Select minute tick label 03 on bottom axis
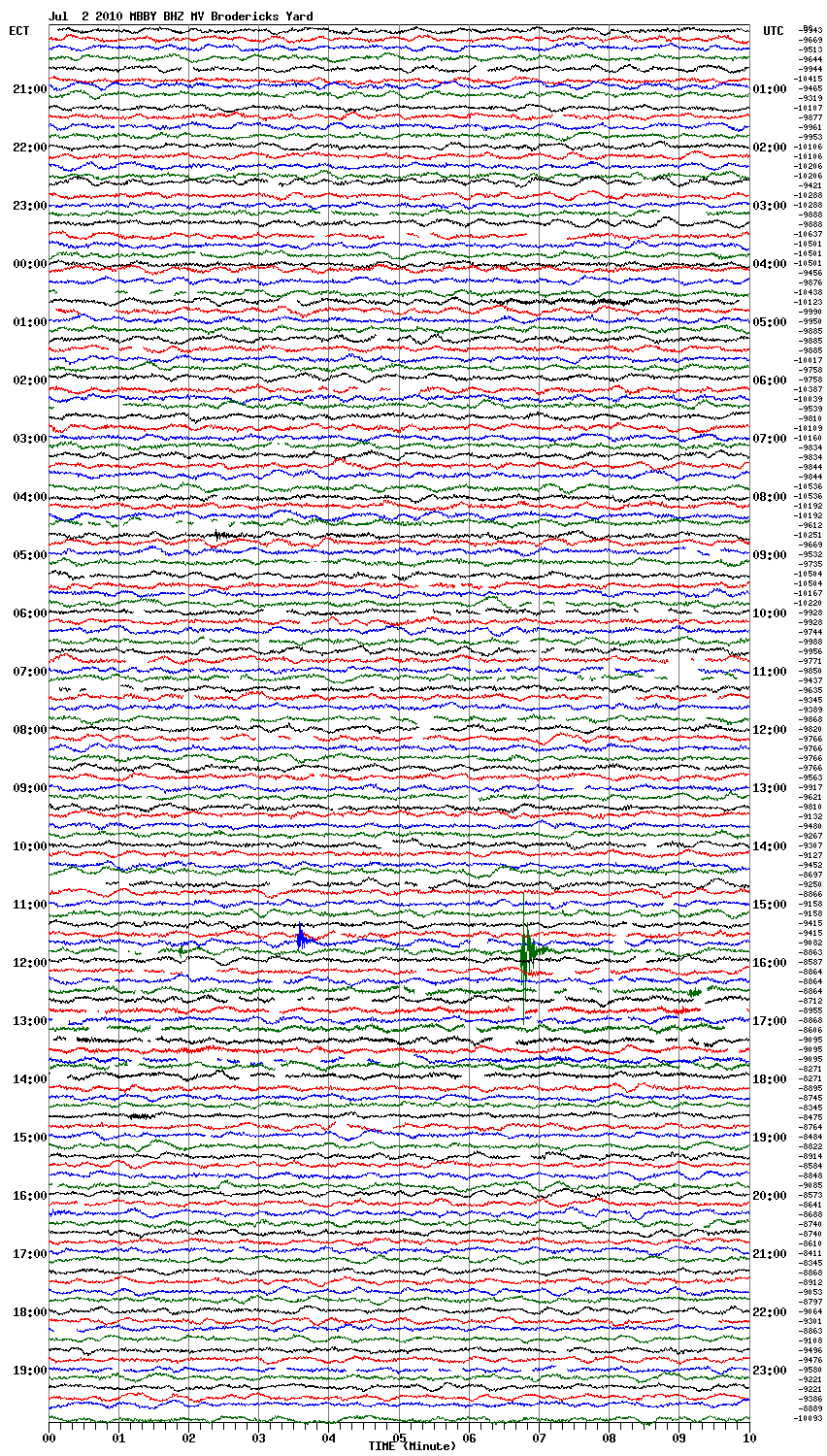 coord(258,1438)
